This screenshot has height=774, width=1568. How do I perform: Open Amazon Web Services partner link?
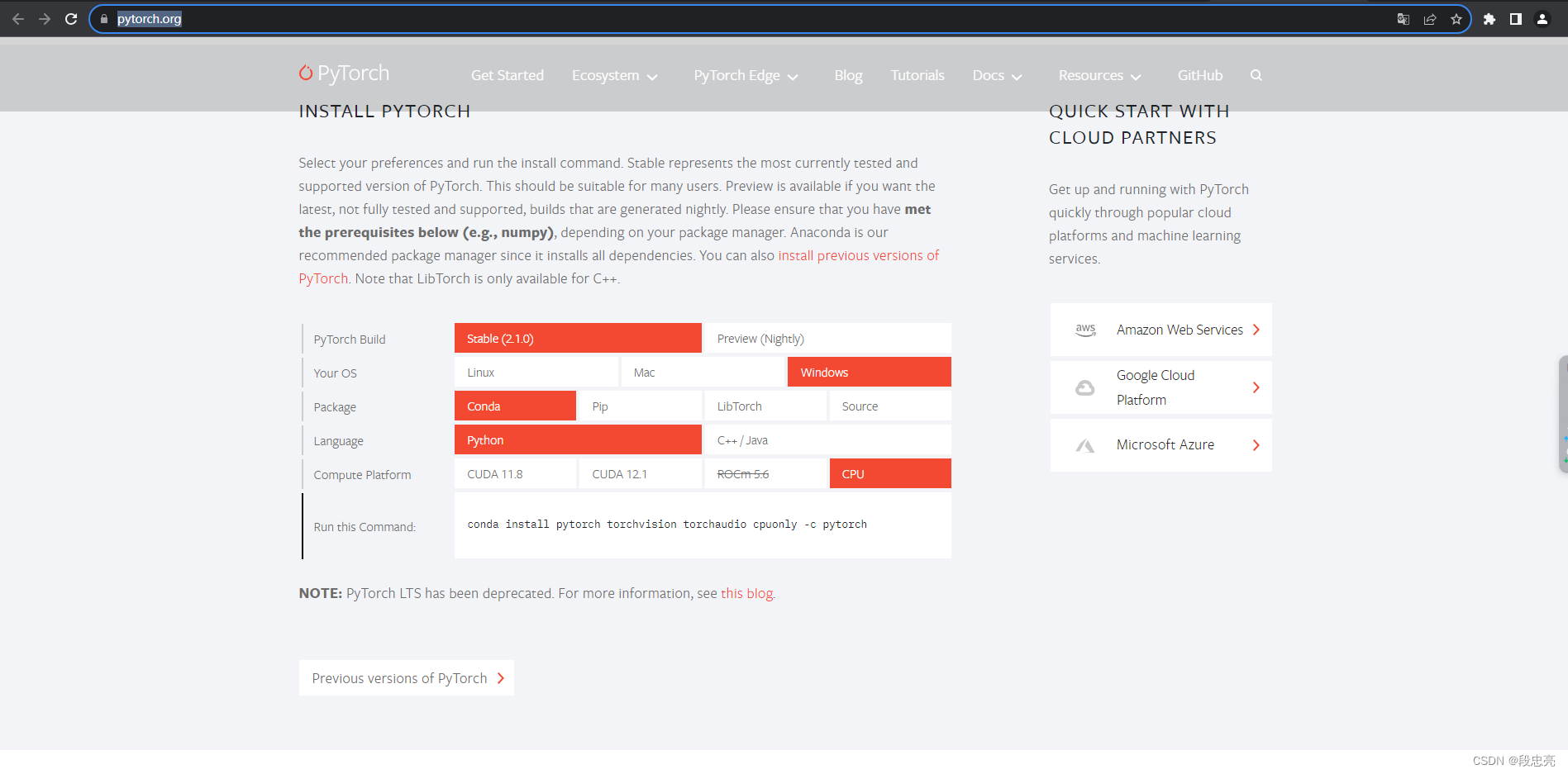pyautogui.click(x=1161, y=330)
